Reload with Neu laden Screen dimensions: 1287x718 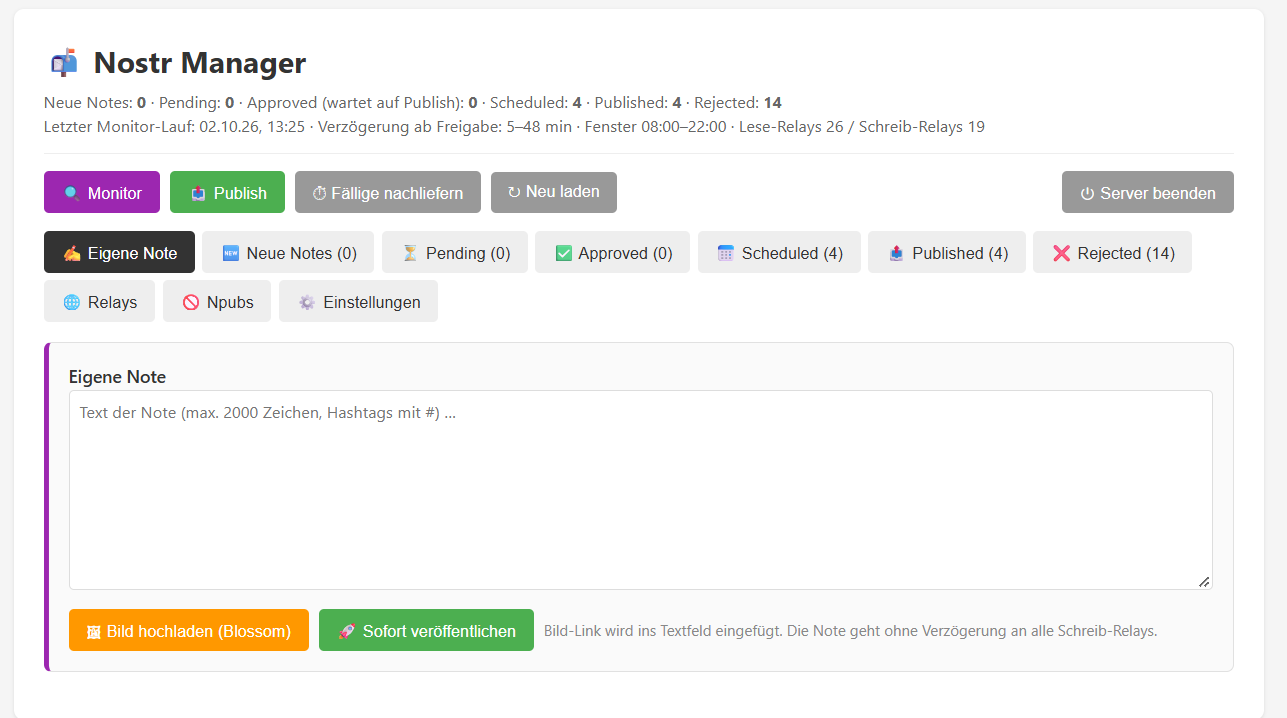[x=554, y=192]
